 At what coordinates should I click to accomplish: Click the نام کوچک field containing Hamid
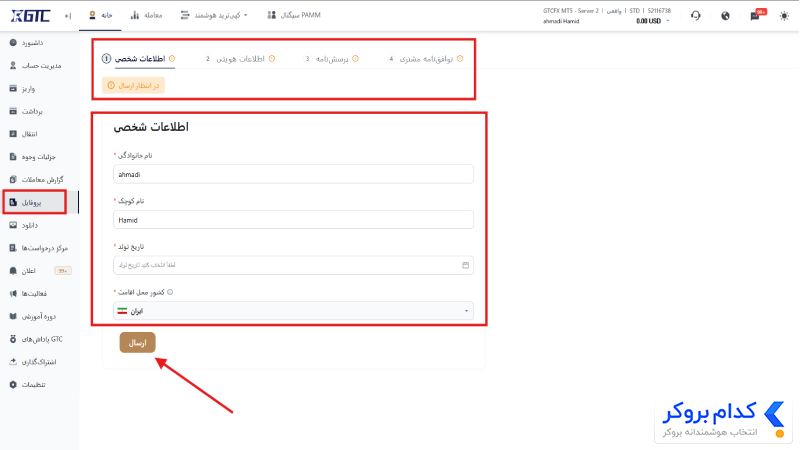[x=293, y=220]
